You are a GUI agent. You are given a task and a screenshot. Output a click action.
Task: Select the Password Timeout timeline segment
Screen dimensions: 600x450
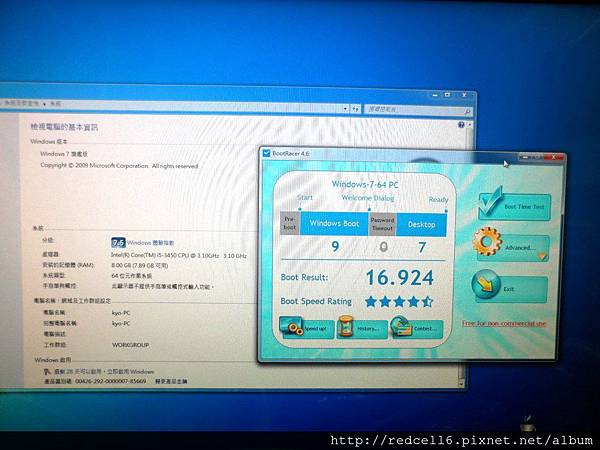(x=382, y=224)
